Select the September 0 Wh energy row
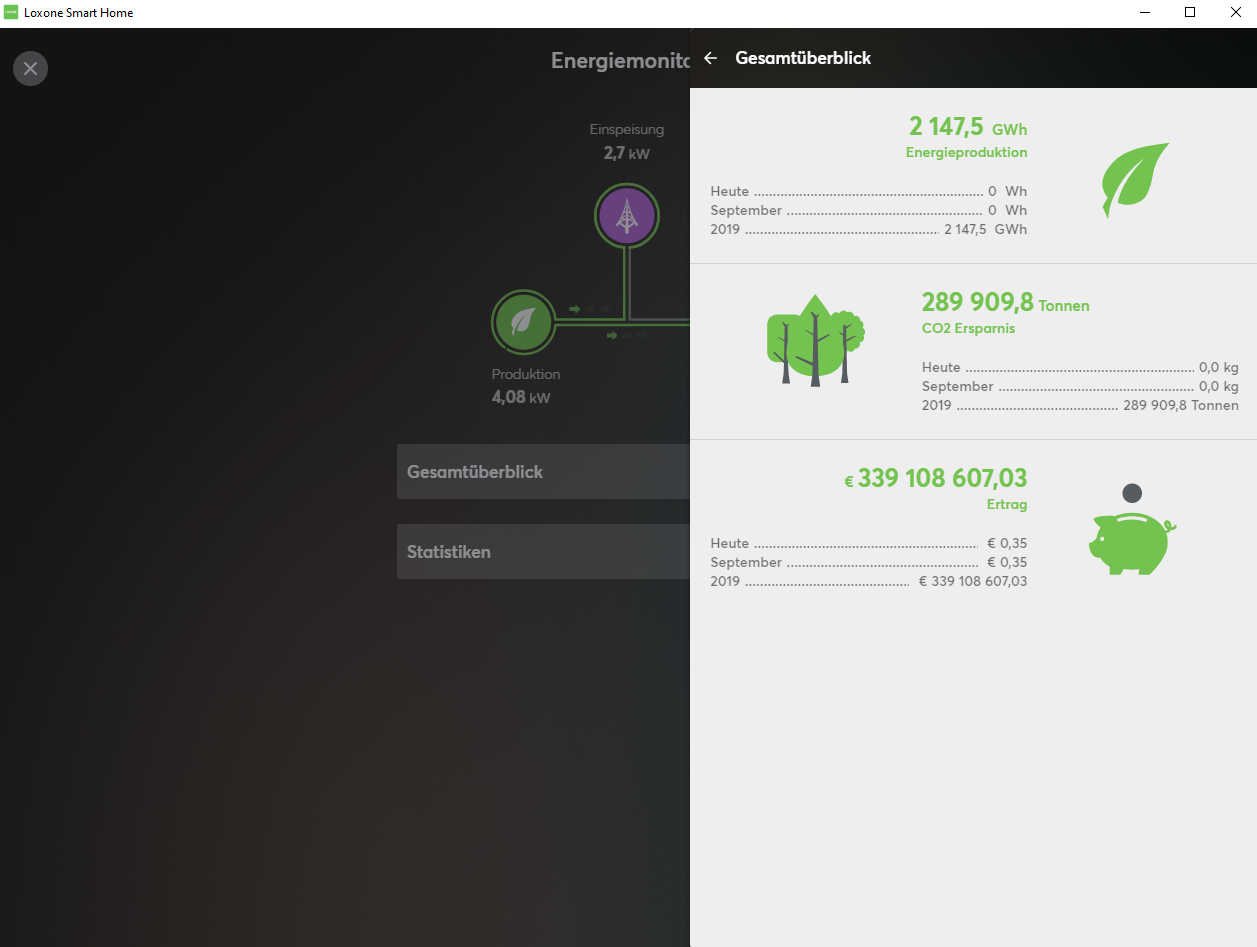The image size is (1257, 947). coord(869,210)
